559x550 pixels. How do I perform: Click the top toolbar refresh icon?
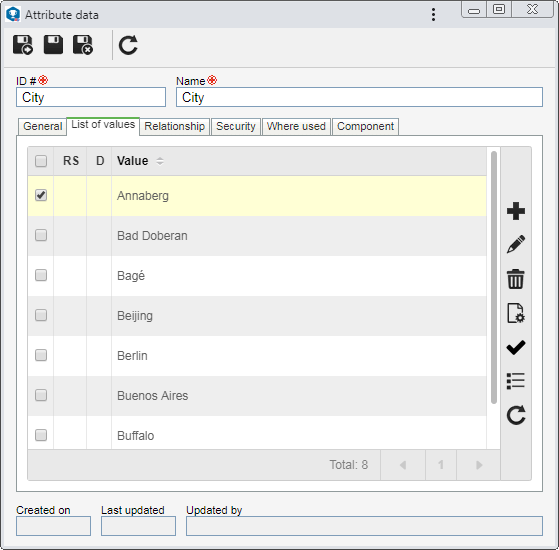(x=128, y=45)
